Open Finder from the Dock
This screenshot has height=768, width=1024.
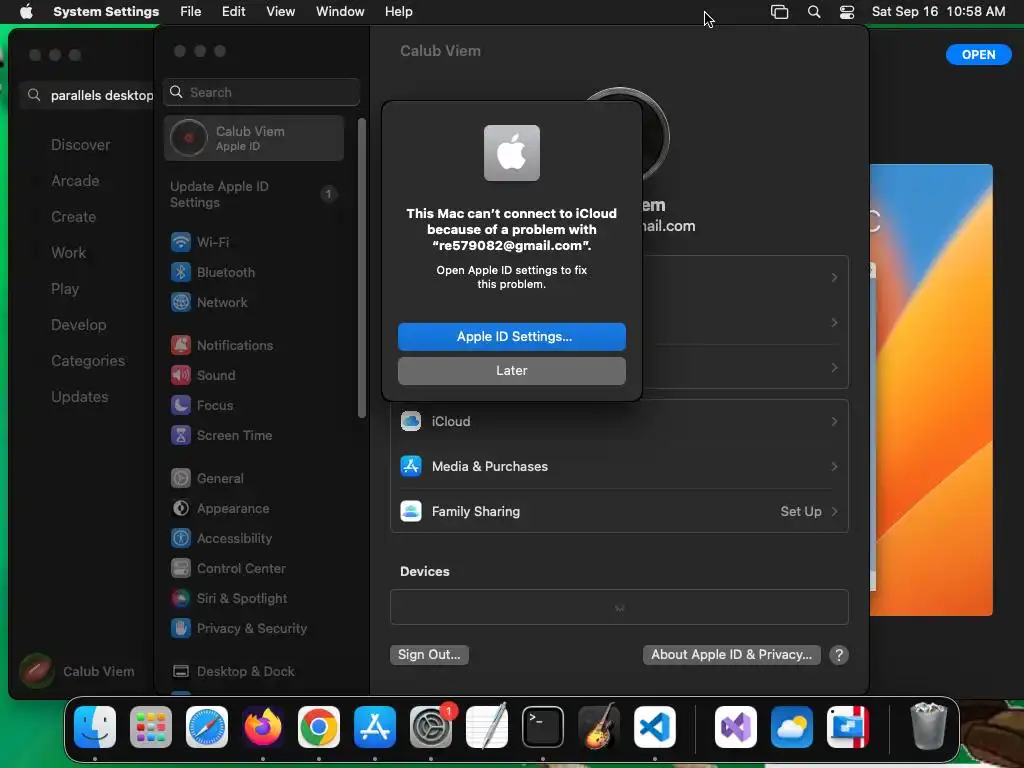pos(95,727)
